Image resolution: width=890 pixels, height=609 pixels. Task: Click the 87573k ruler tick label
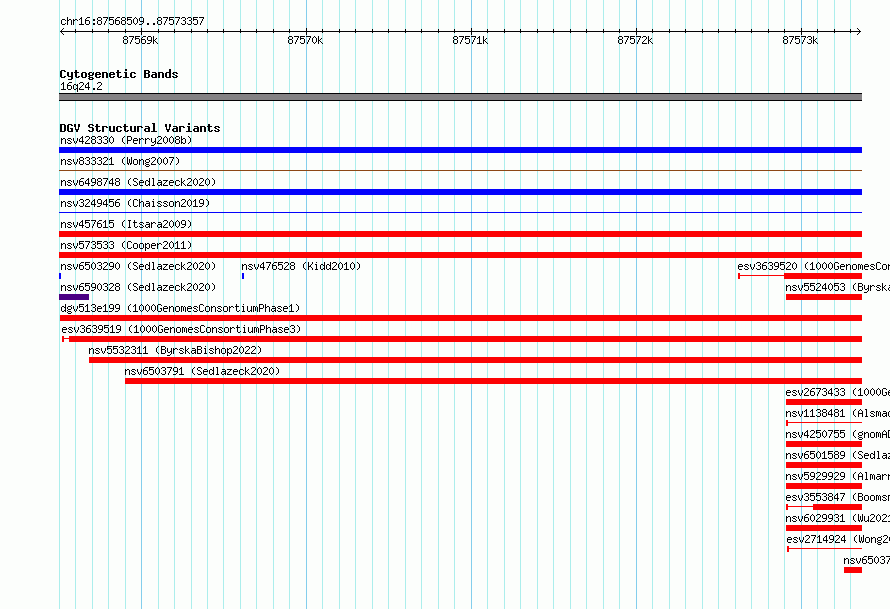(x=800, y=40)
